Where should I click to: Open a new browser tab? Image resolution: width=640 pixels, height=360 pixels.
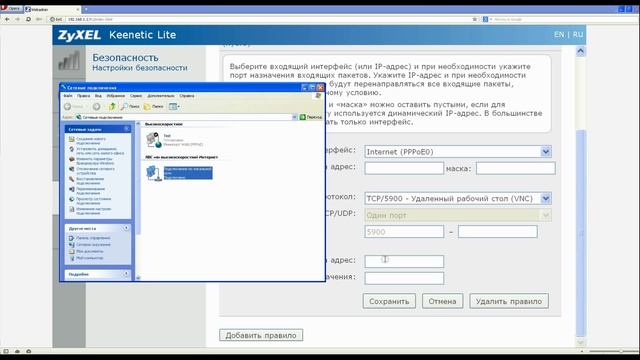point(86,9)
